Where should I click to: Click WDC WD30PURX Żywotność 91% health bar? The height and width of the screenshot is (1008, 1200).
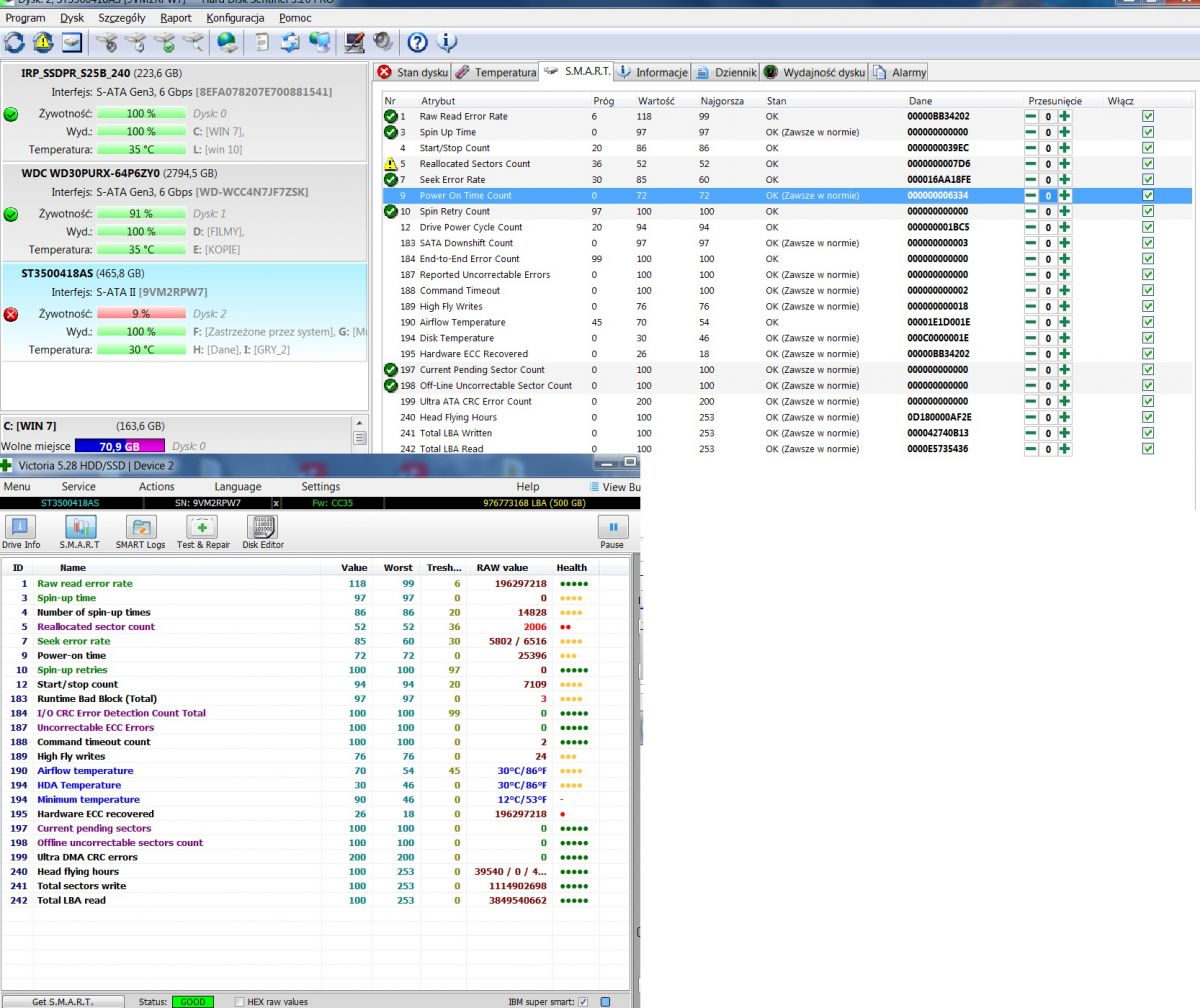point(141,214)
